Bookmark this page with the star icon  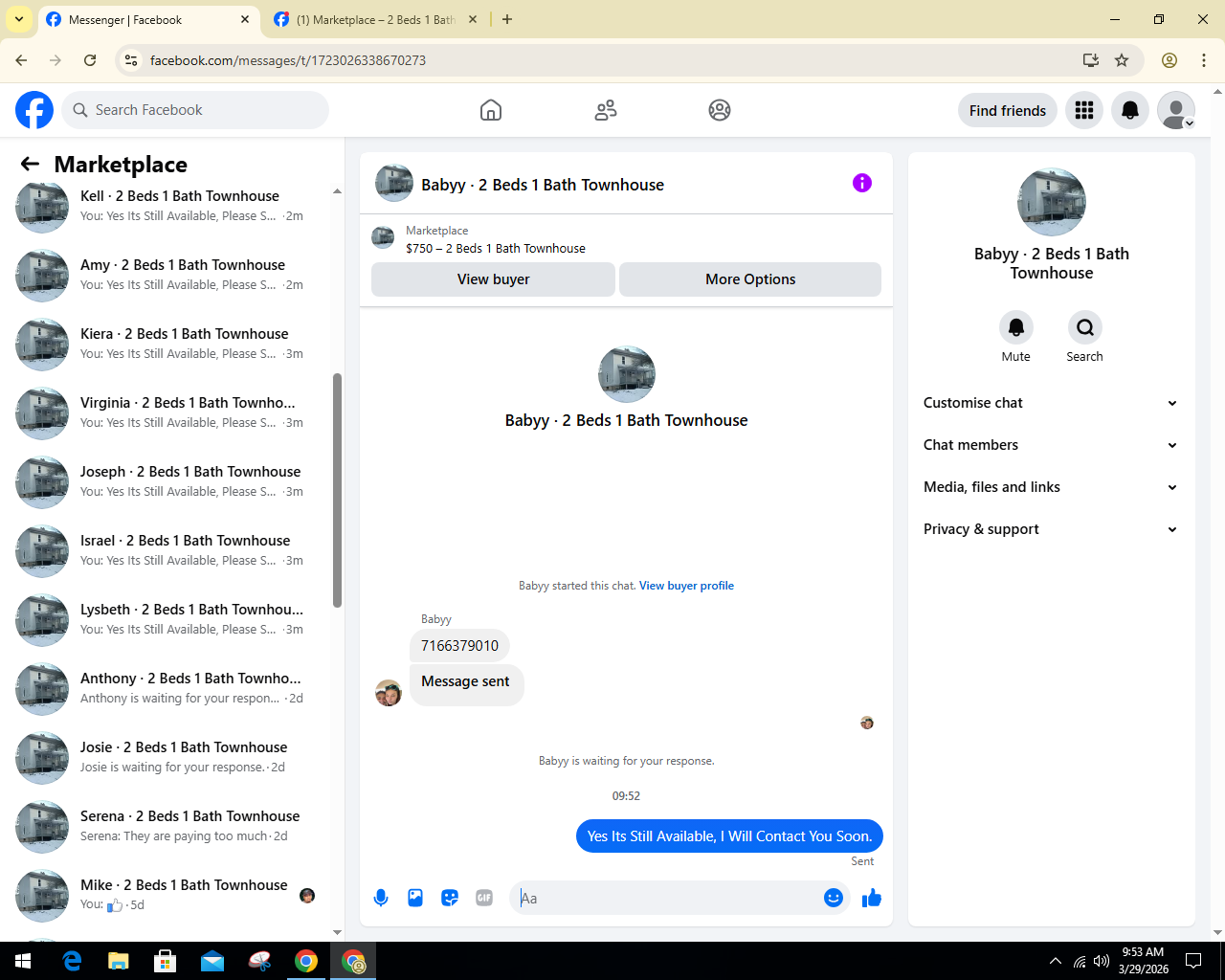point(1122,60)
